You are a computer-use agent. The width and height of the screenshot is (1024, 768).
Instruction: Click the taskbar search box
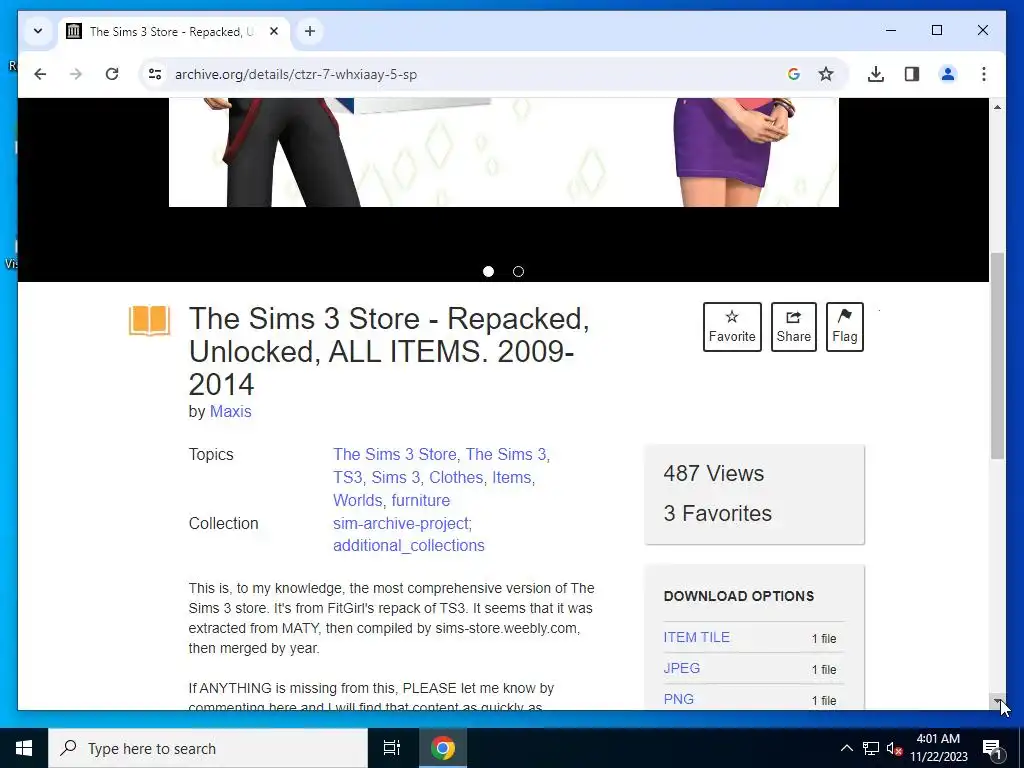[208, 748]
